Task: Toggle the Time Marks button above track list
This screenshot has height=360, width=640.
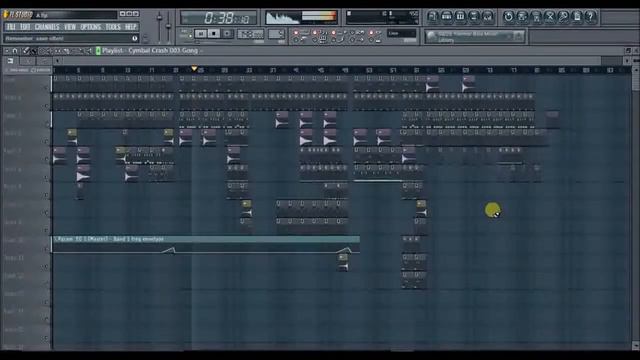Action: pyautogui.click(x=16, y=70)
